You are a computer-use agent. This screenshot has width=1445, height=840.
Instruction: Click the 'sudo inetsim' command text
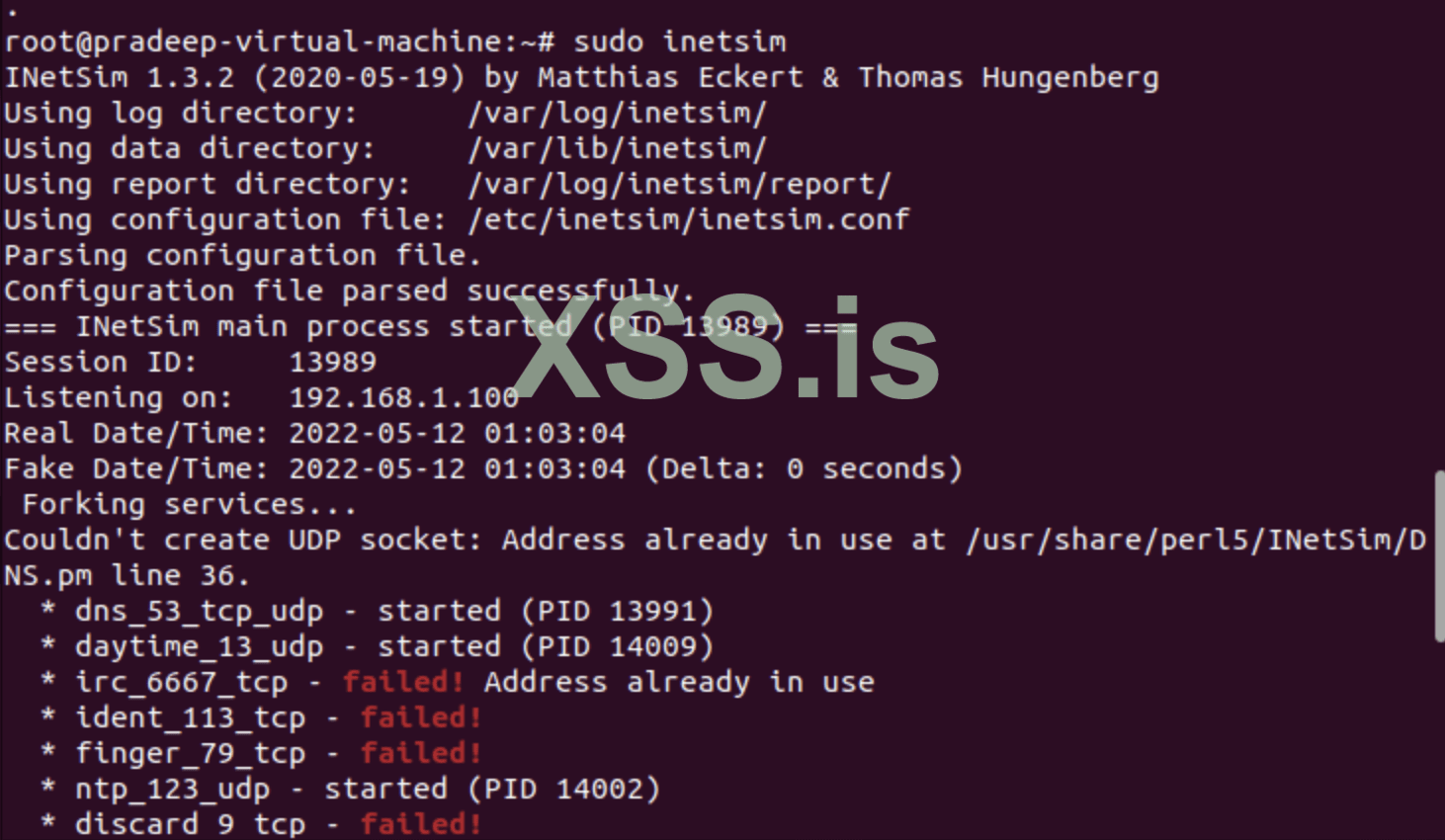(x=679, y=42)
